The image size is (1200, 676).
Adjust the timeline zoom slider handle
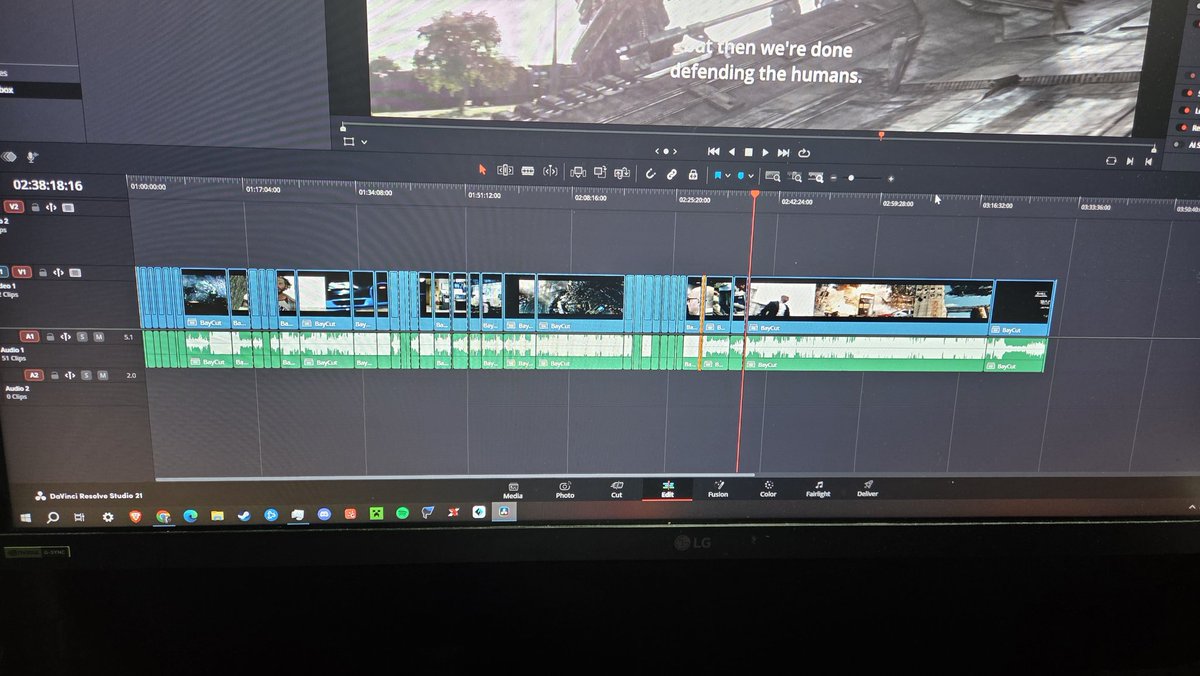[851, 178]
